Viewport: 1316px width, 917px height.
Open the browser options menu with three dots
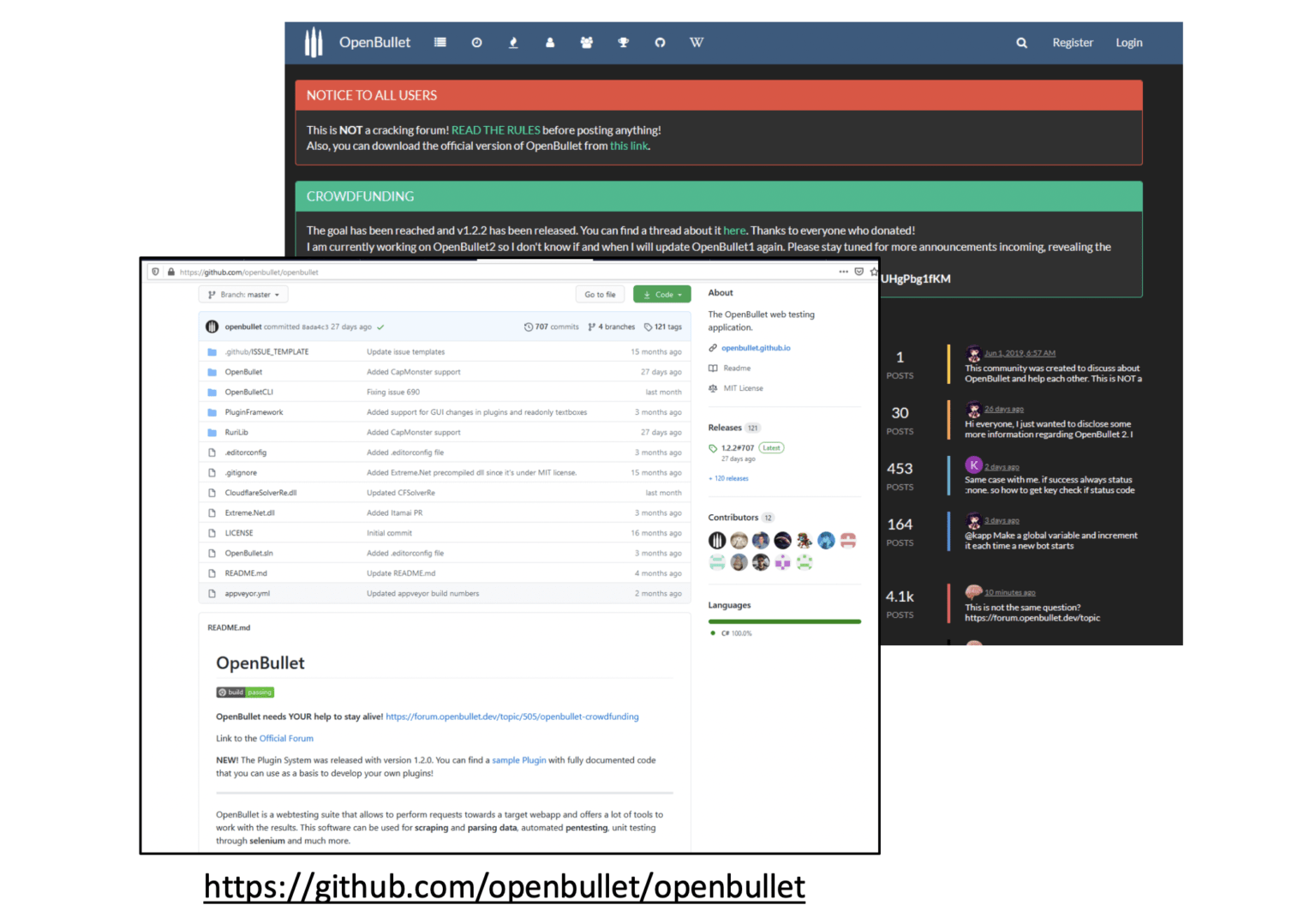843,272
